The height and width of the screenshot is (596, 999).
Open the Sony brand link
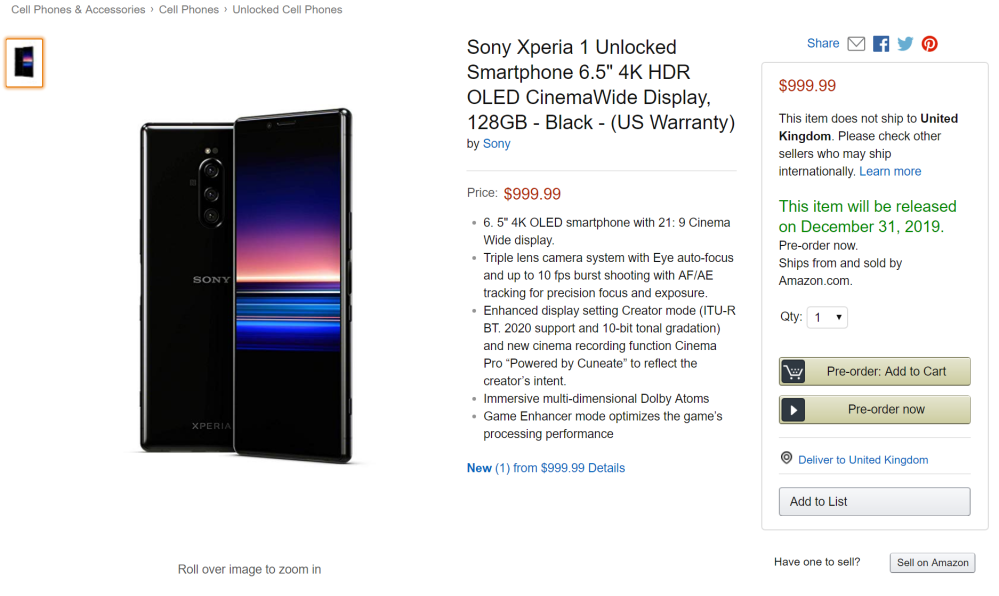[496, 144]
